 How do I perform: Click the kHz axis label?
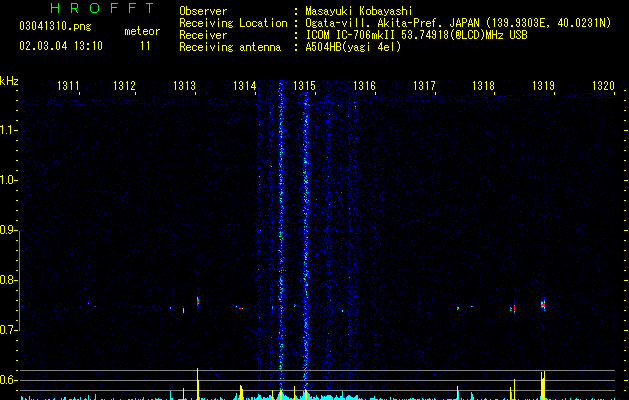(9, 81)
